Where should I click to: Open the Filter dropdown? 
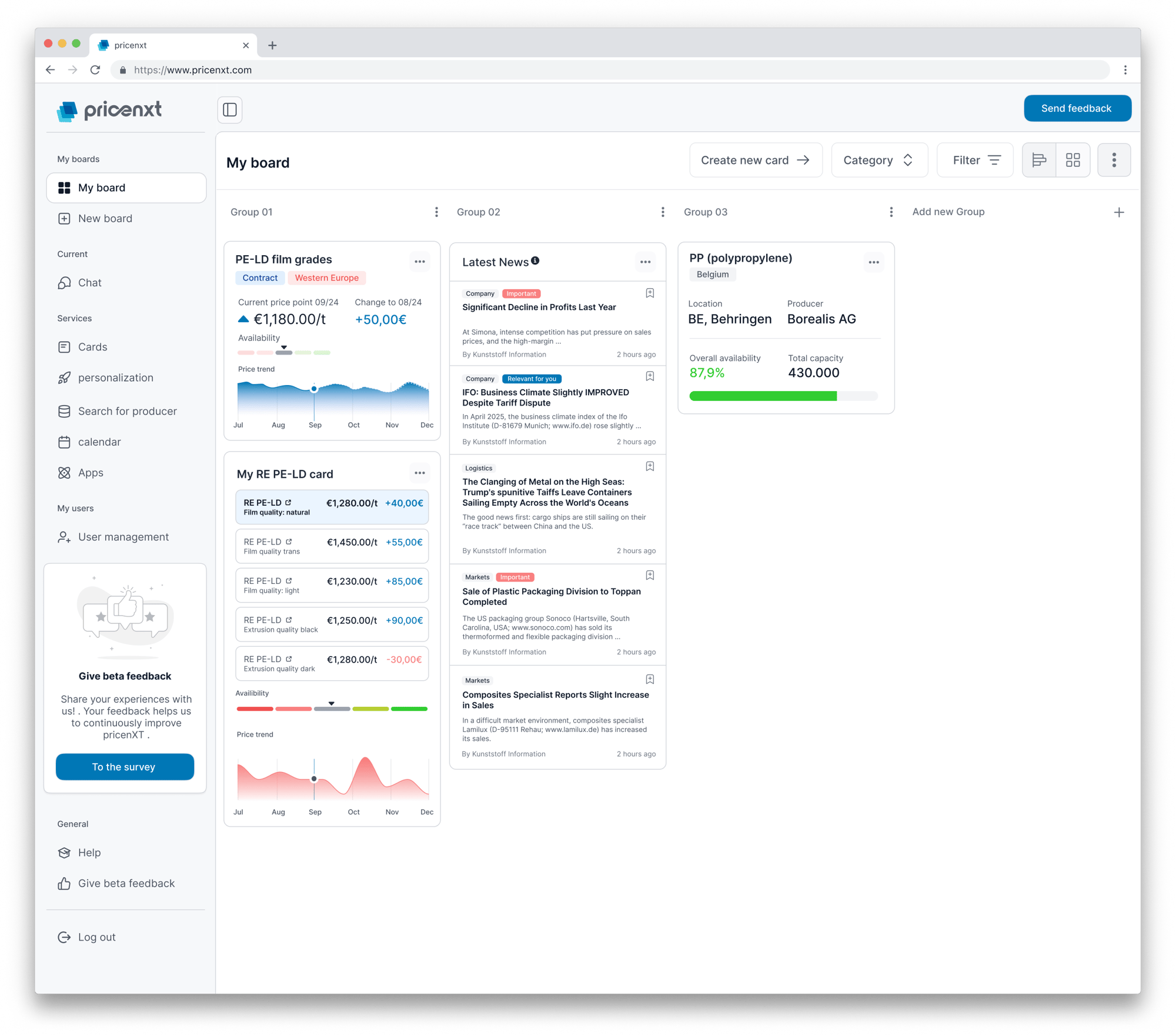[975, 160]
